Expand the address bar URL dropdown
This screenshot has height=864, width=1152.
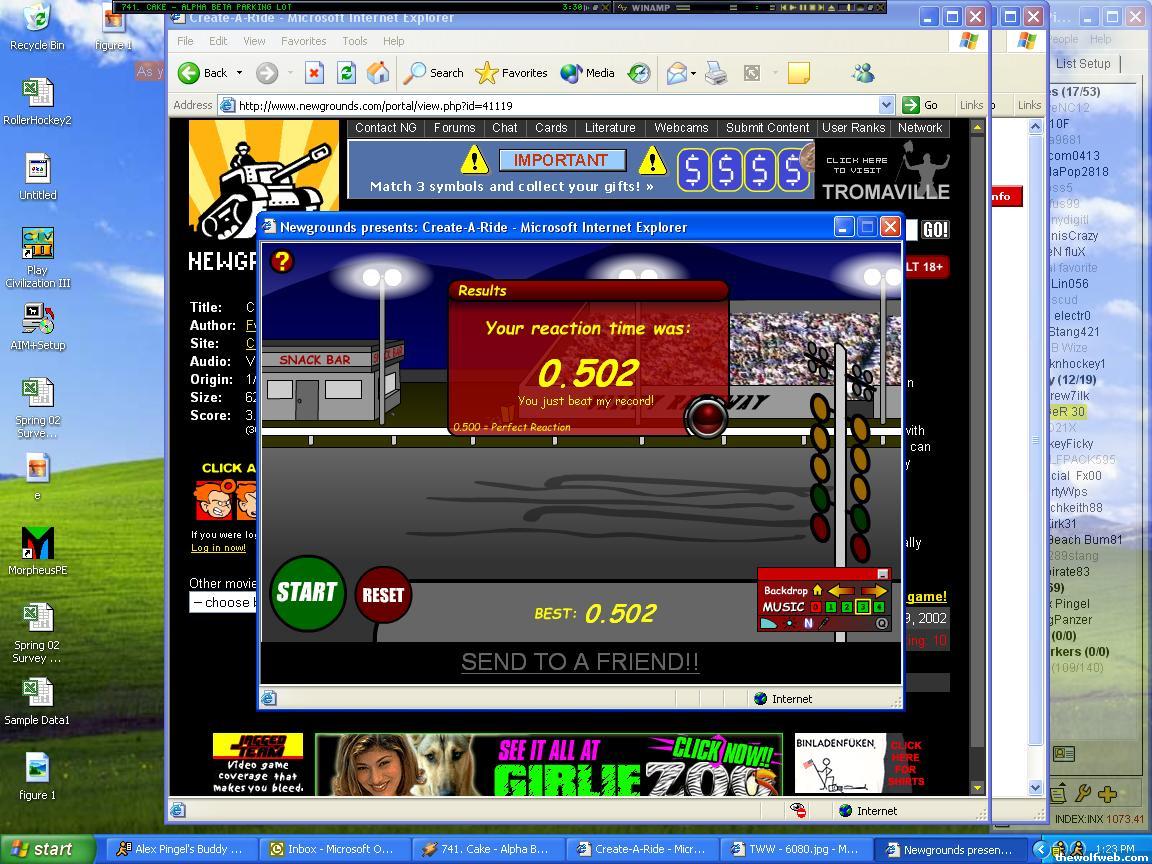tap(886, 105)
